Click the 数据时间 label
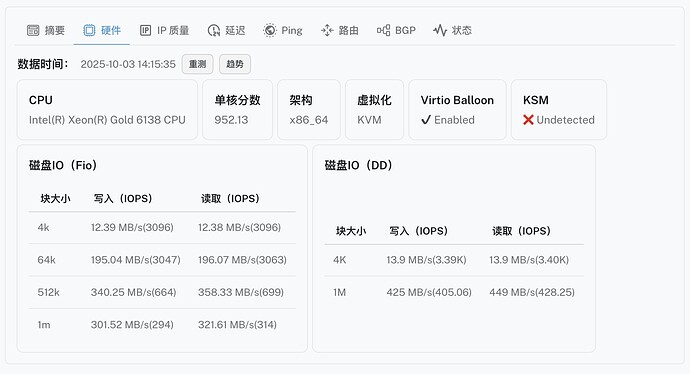Screen dimensions: 690x374 click(x=43, y=64)
